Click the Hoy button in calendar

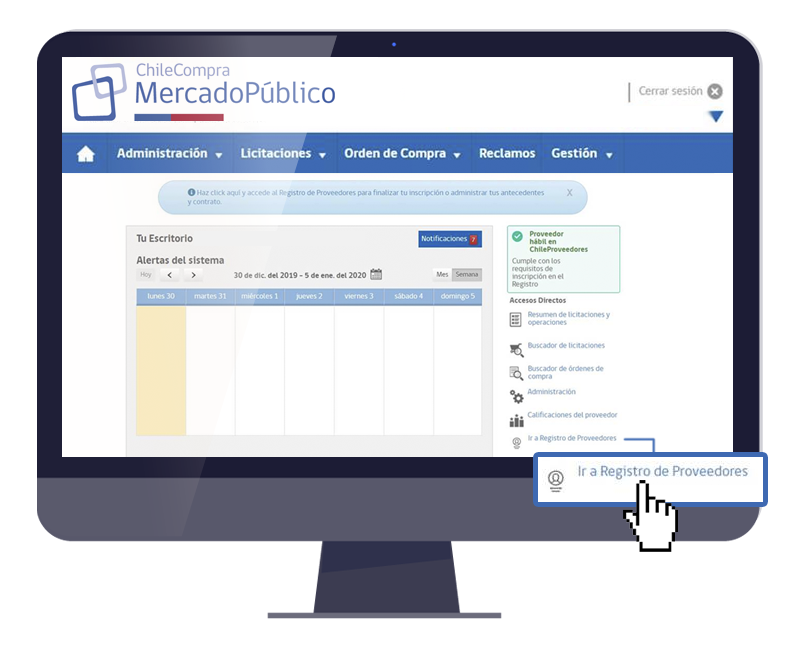coord(146,274)
